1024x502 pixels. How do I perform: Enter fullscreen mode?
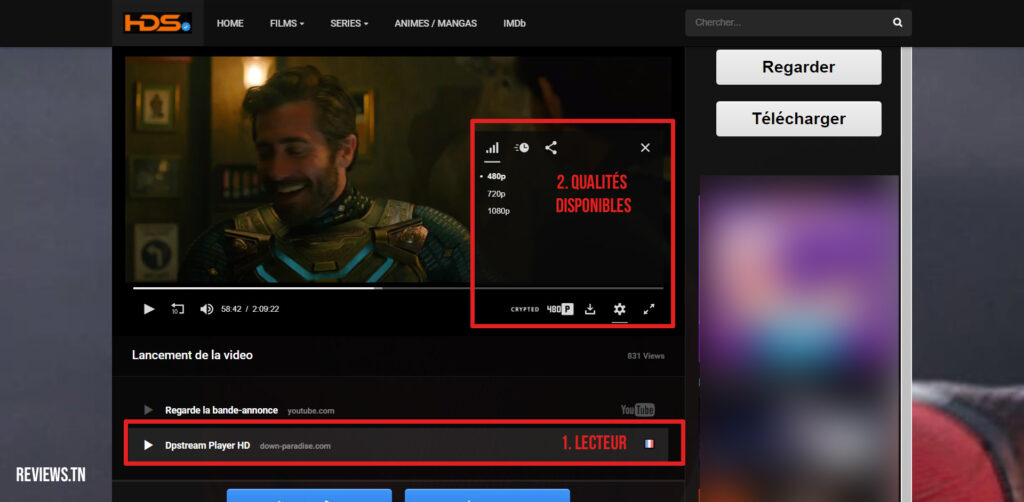click(649, 309)
